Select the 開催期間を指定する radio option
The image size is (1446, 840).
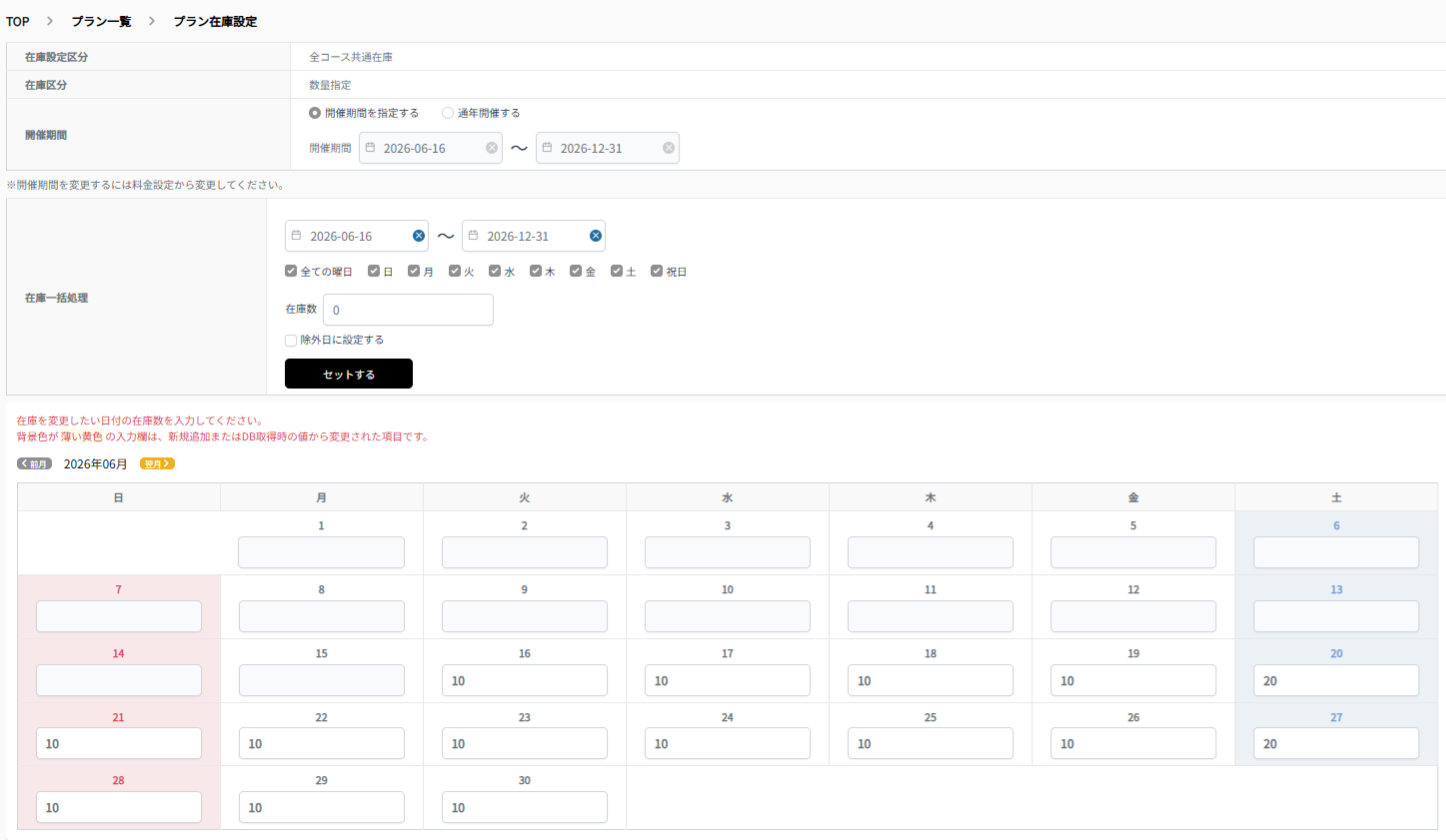[x=315, y=113]
